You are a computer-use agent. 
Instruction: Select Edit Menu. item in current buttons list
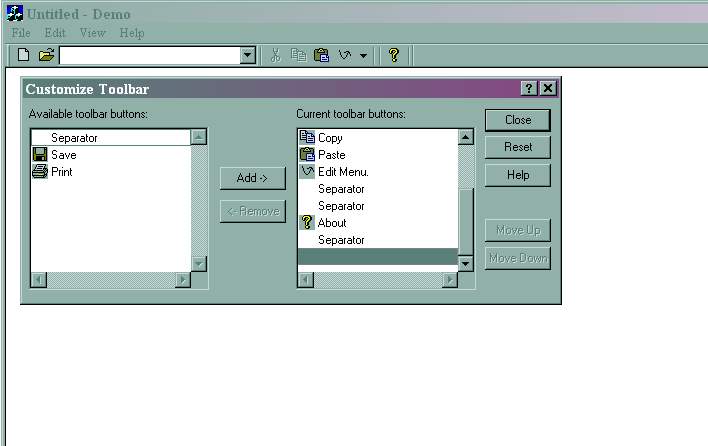tap(342, 172)
